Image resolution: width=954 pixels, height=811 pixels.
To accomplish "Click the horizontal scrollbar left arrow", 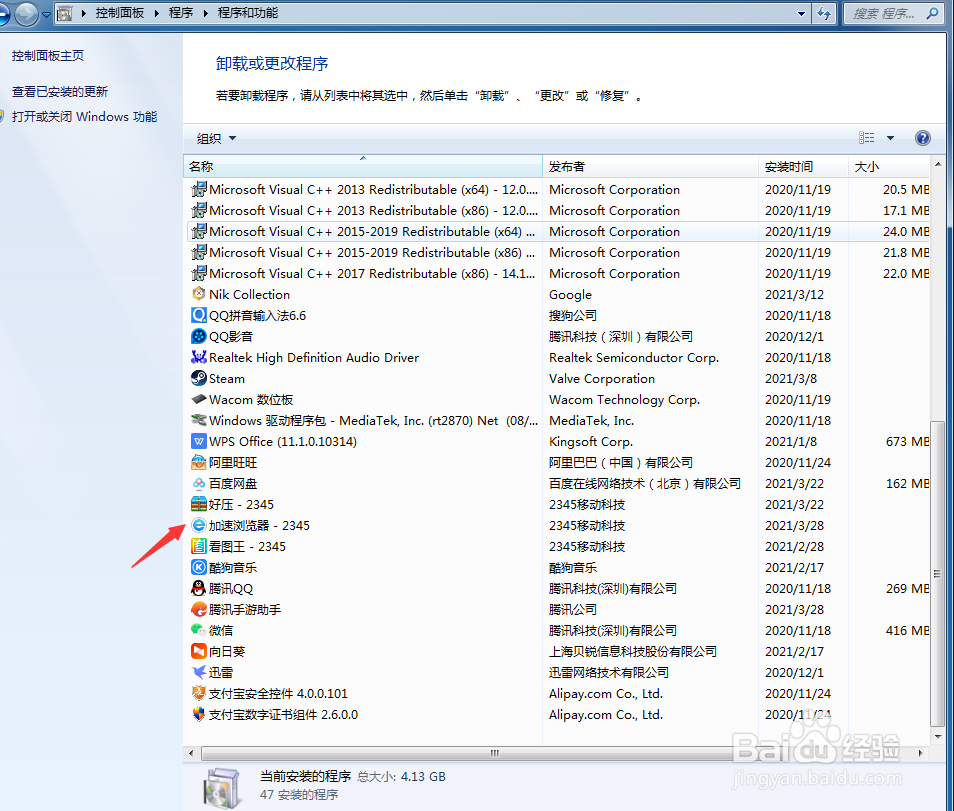I will (191, 753).
